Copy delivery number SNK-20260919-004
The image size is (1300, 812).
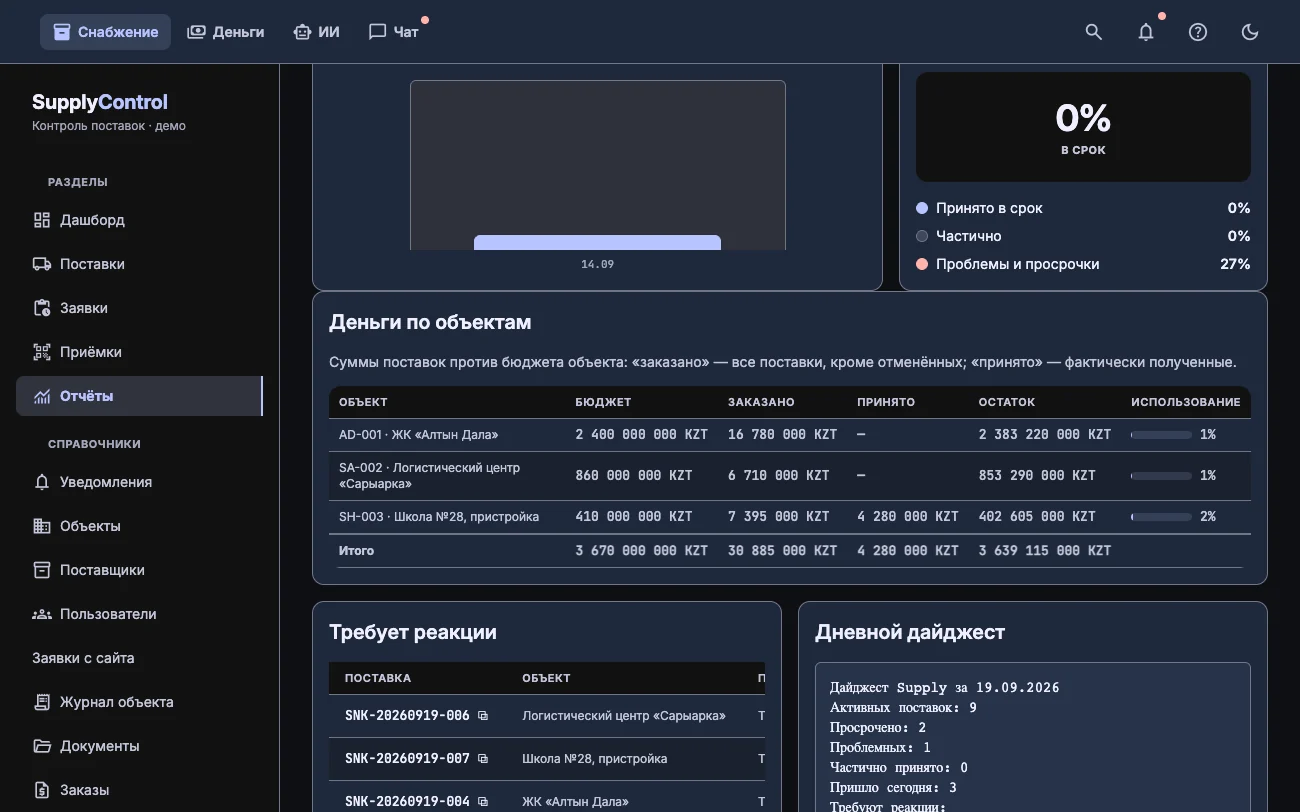coord(483,802)
